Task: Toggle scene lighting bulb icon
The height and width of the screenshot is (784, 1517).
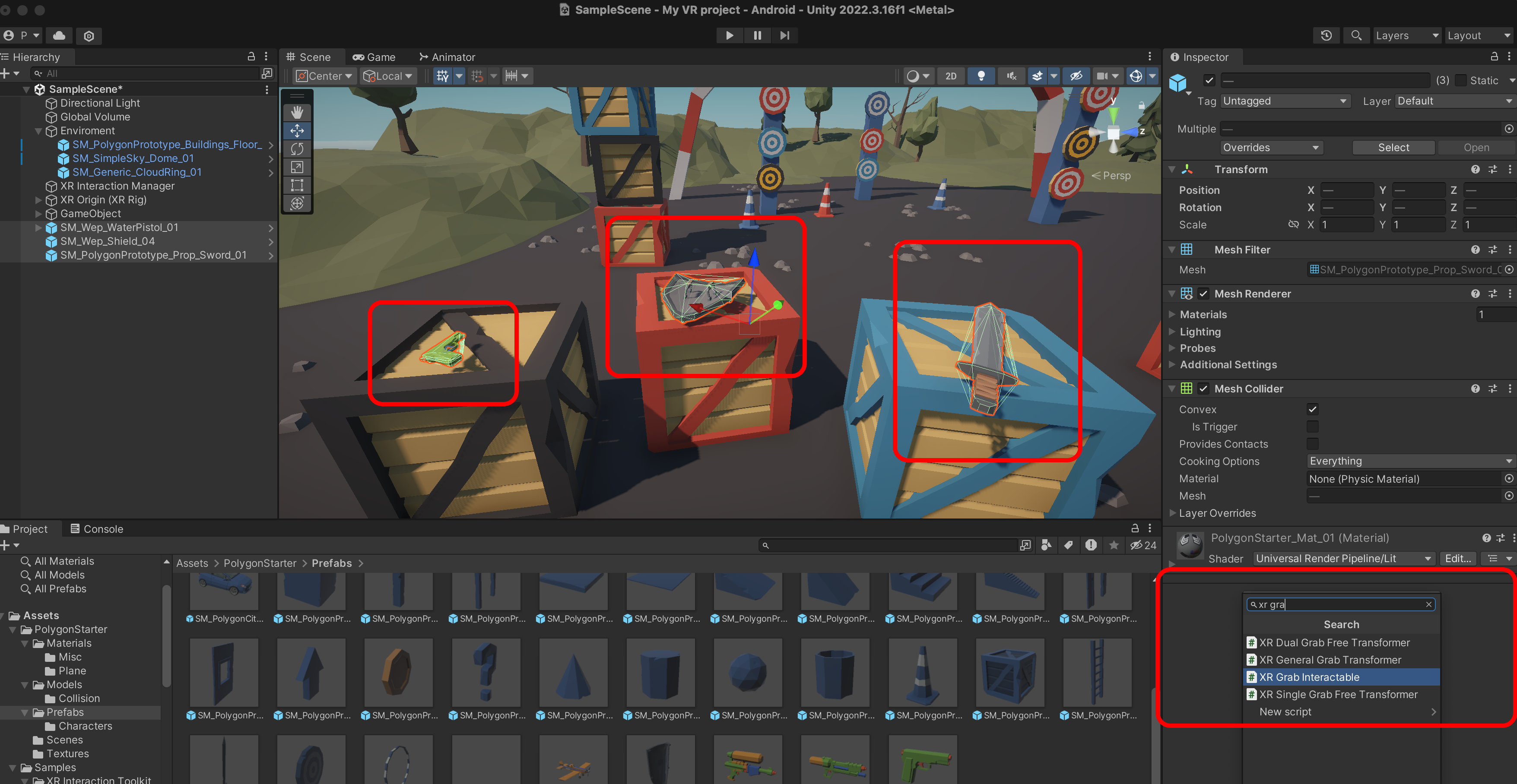Action: [981, 76]
